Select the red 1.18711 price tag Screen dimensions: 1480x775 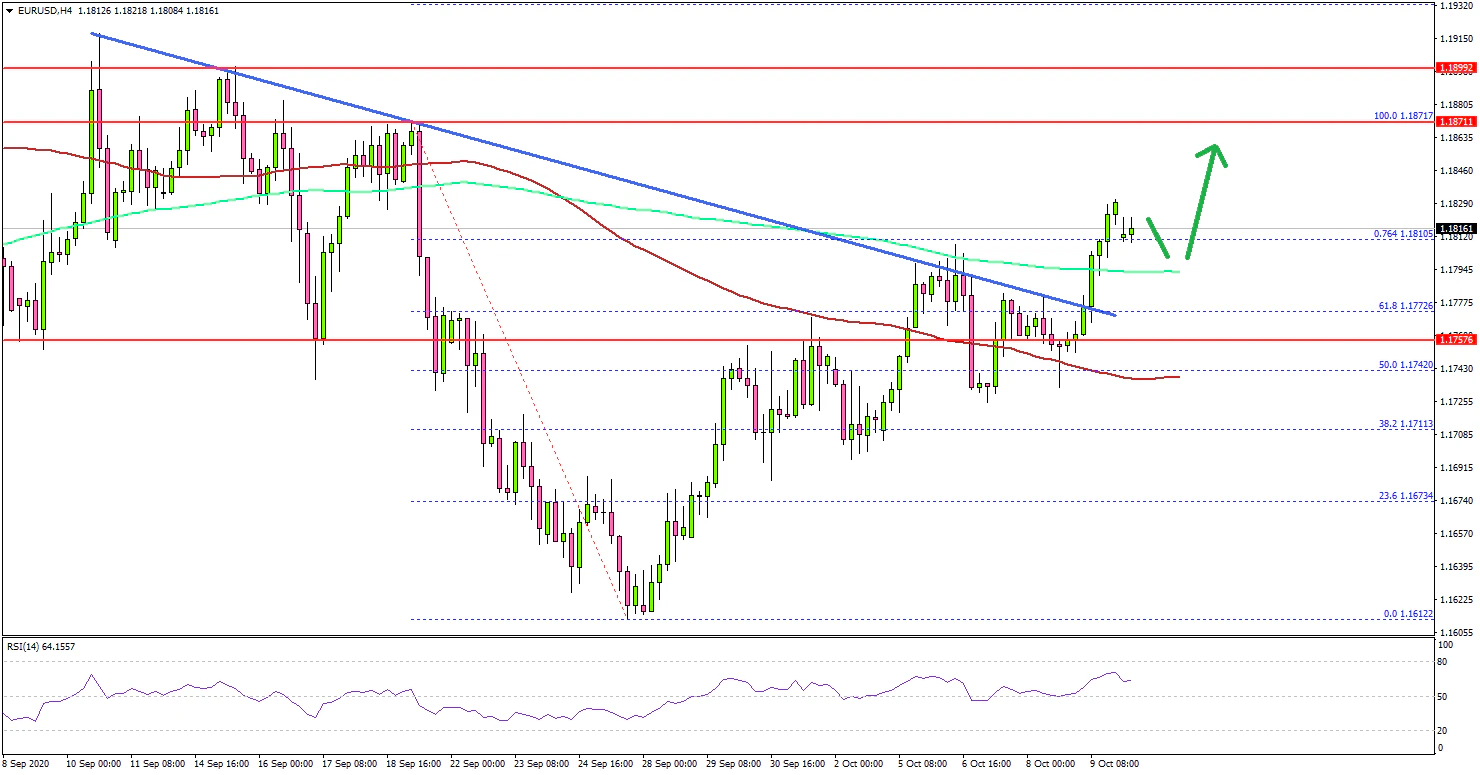pyautogui.click(x=1456, y=121)
